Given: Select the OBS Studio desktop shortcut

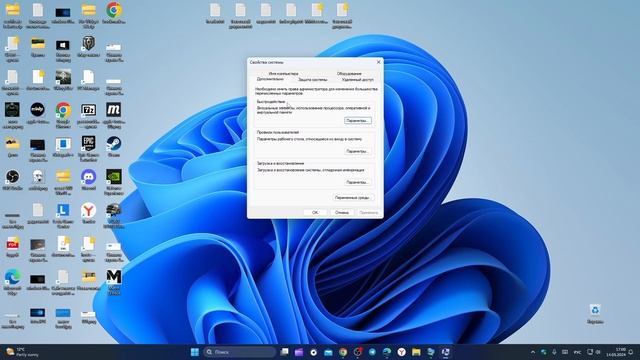Looking at the screenshot, I should click(x=12, y=180).
